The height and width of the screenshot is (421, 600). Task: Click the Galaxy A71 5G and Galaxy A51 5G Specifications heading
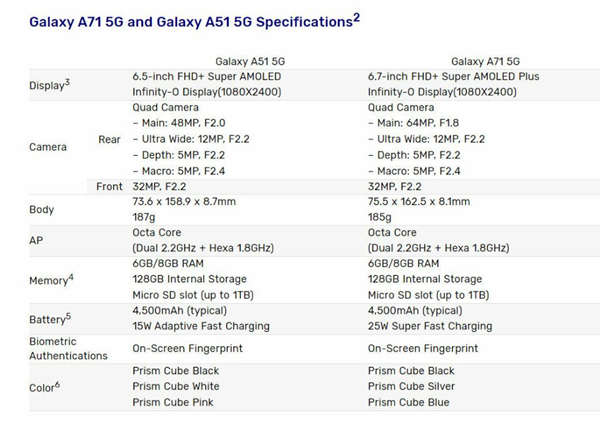pyautogui.click(x=194, y=21)
